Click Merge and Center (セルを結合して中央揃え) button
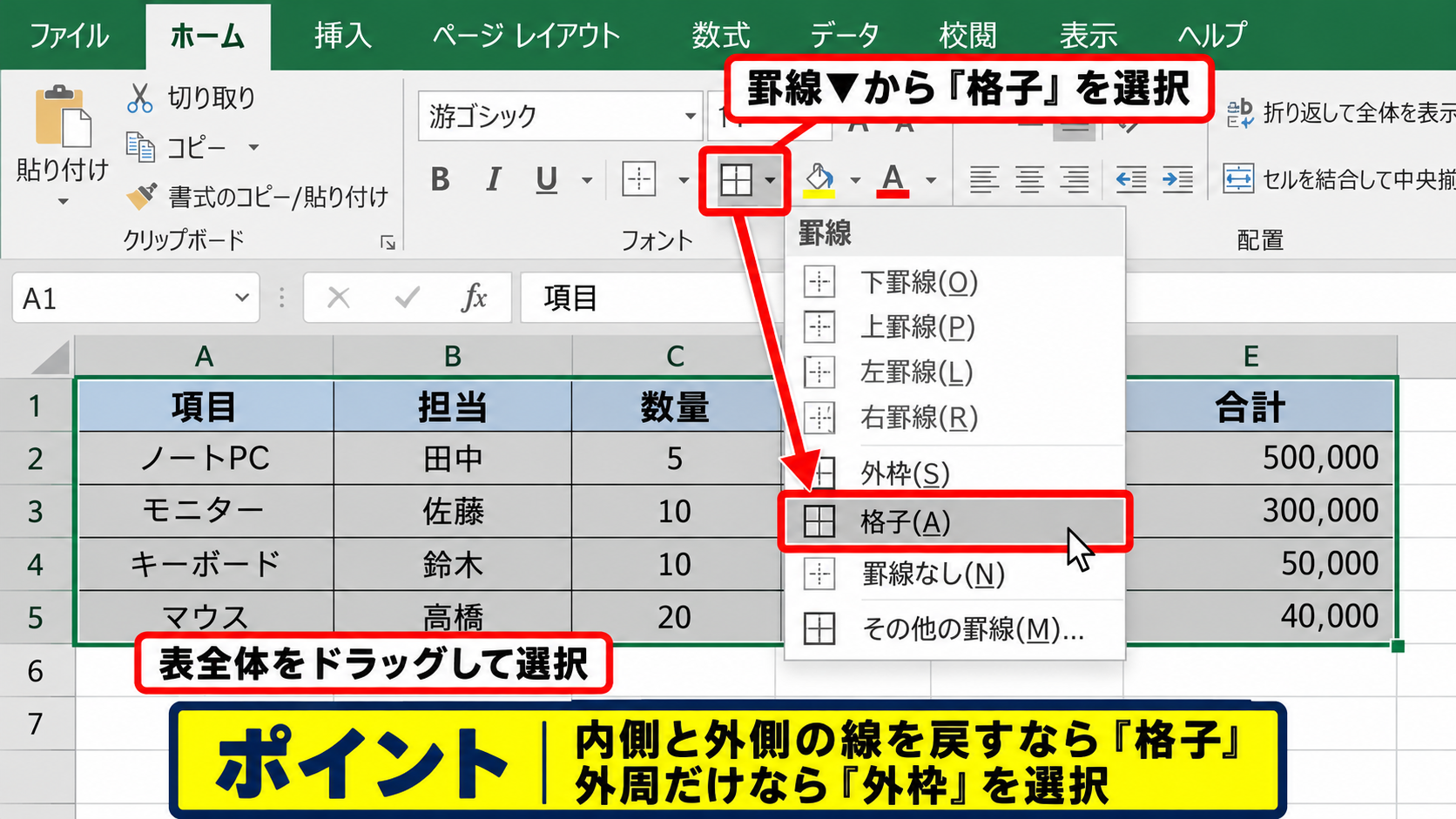This screenshot has width=1456, height=819. (x=1338, y=179)
